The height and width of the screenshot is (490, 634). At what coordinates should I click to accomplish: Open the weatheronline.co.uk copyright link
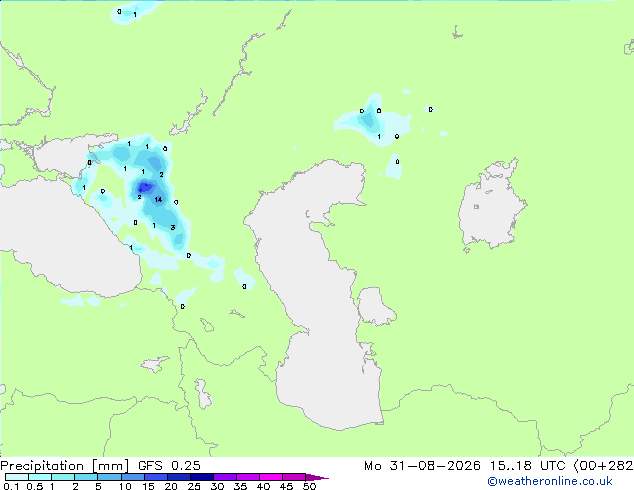pyautogui.click(x=549, y=481)
